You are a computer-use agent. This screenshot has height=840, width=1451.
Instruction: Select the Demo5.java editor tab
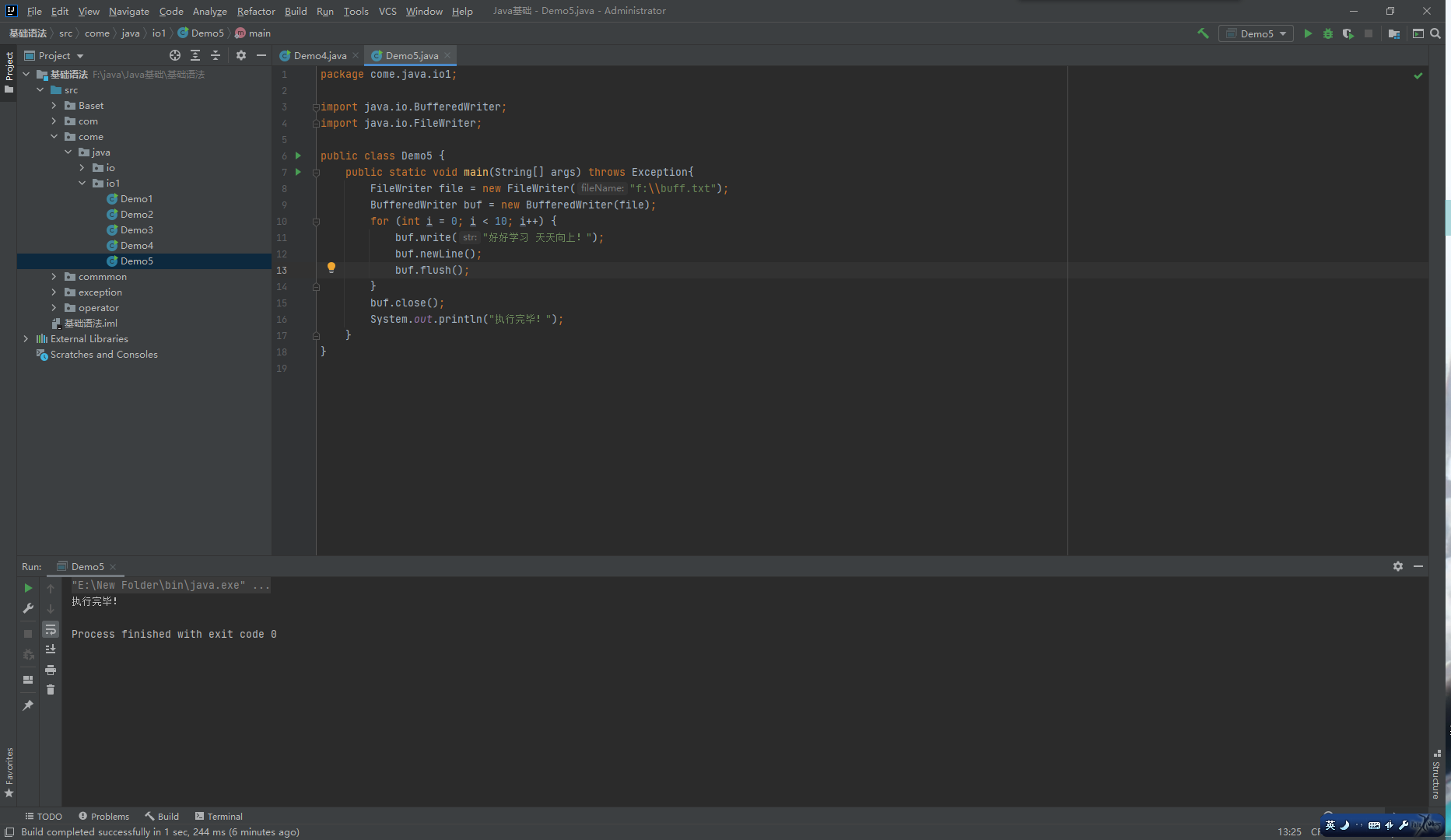coord(412,55)
